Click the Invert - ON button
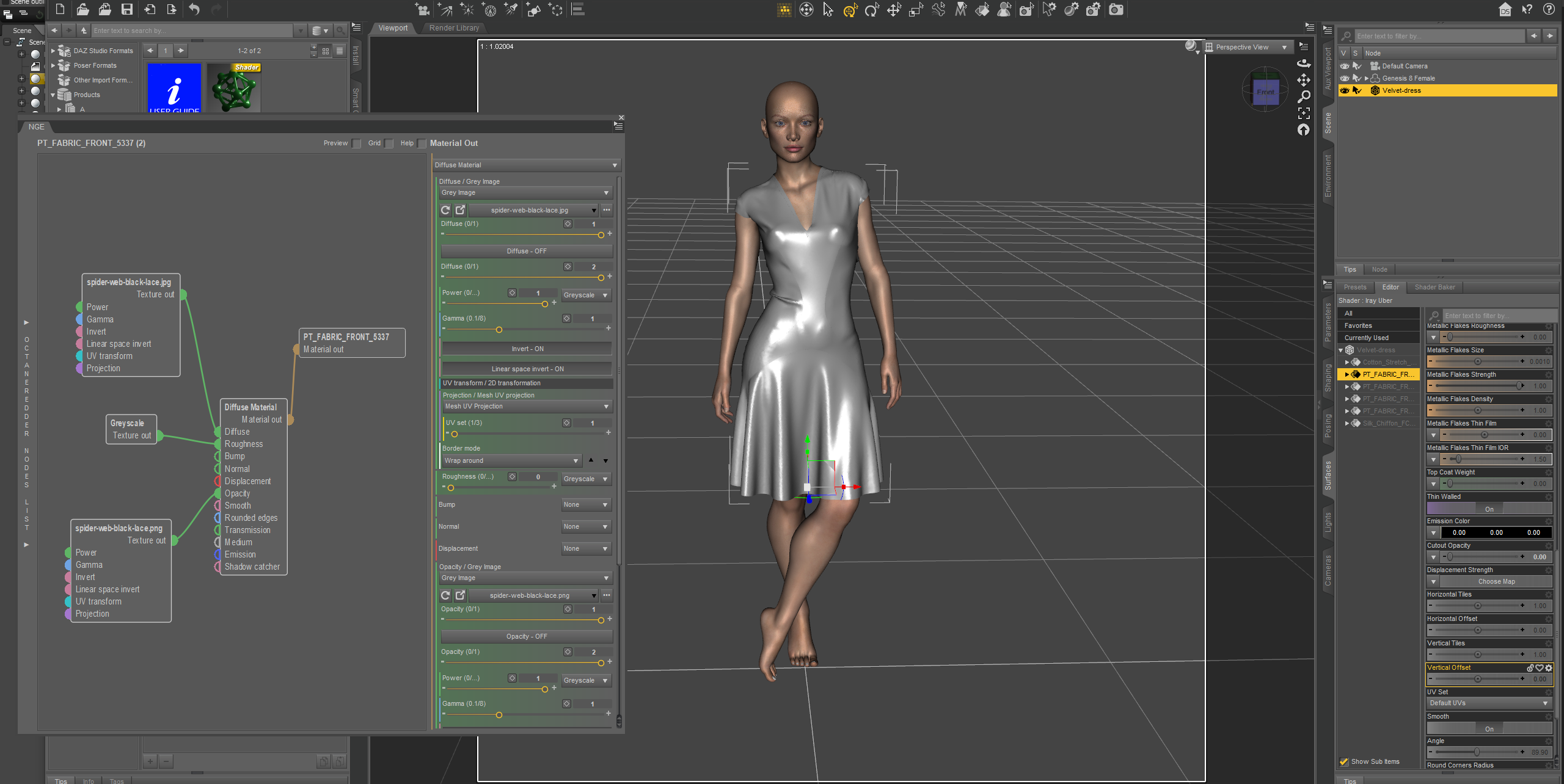 click(527, 349)
